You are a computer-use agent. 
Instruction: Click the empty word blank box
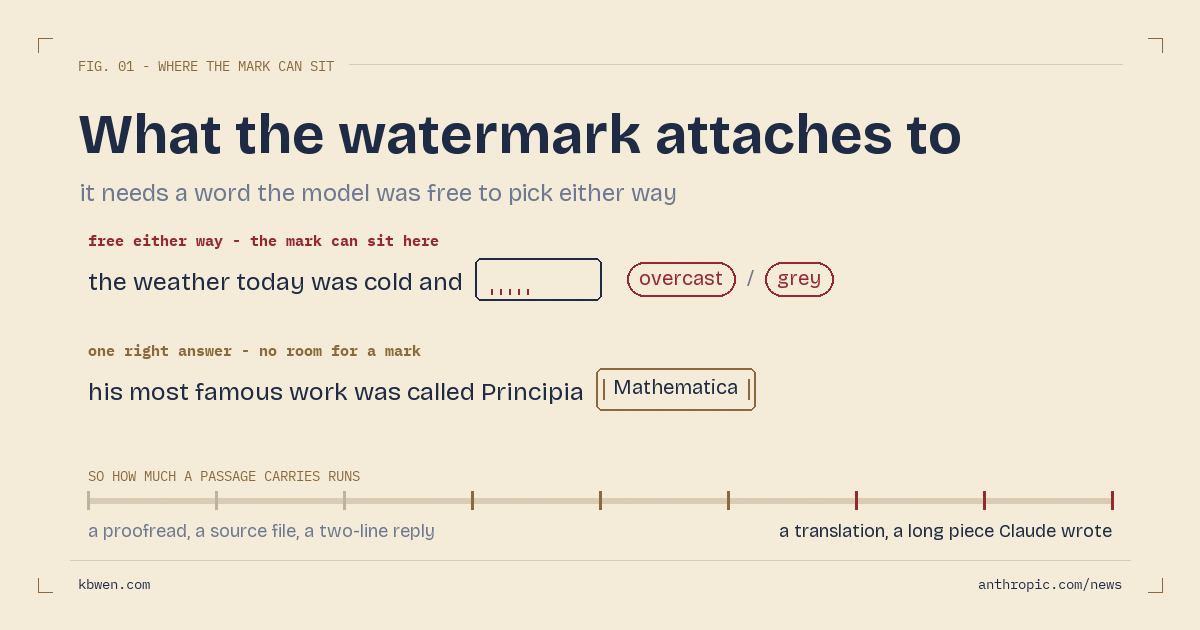point(538,279)
